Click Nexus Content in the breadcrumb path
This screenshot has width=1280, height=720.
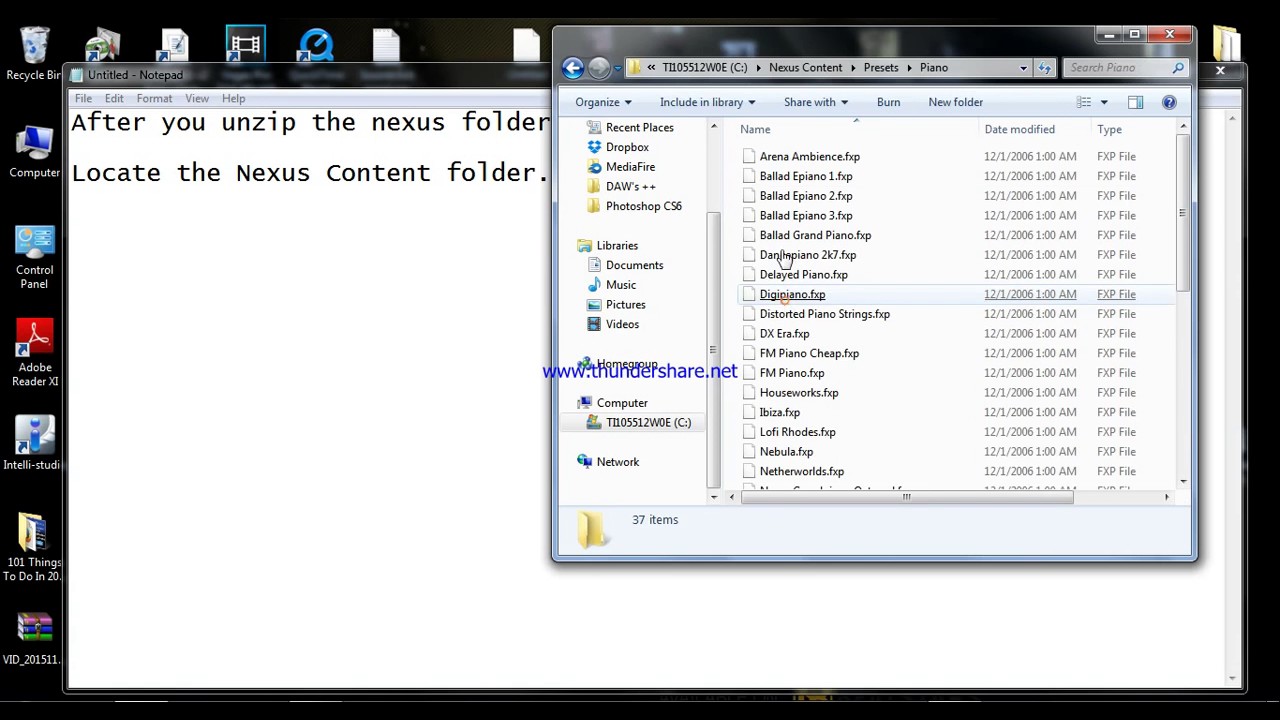[805, 68]
